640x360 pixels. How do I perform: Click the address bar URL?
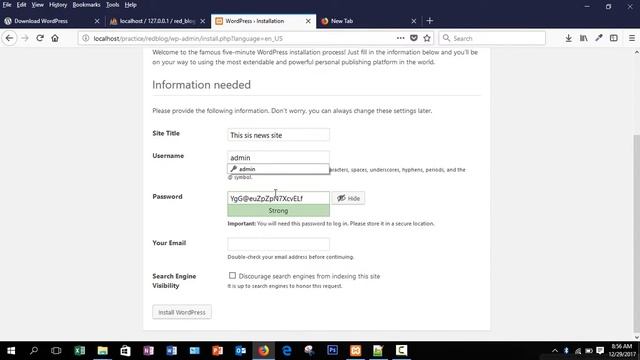pos(188,38)
